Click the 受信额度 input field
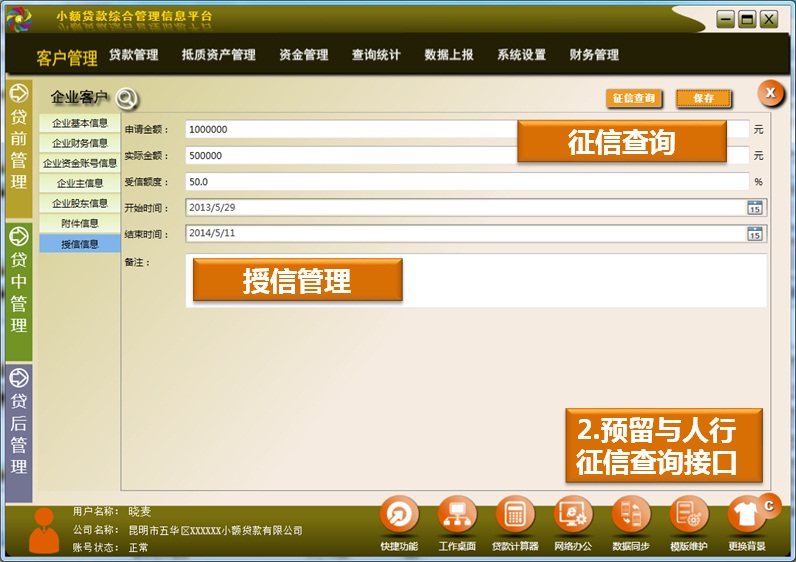 coord(467,182)
